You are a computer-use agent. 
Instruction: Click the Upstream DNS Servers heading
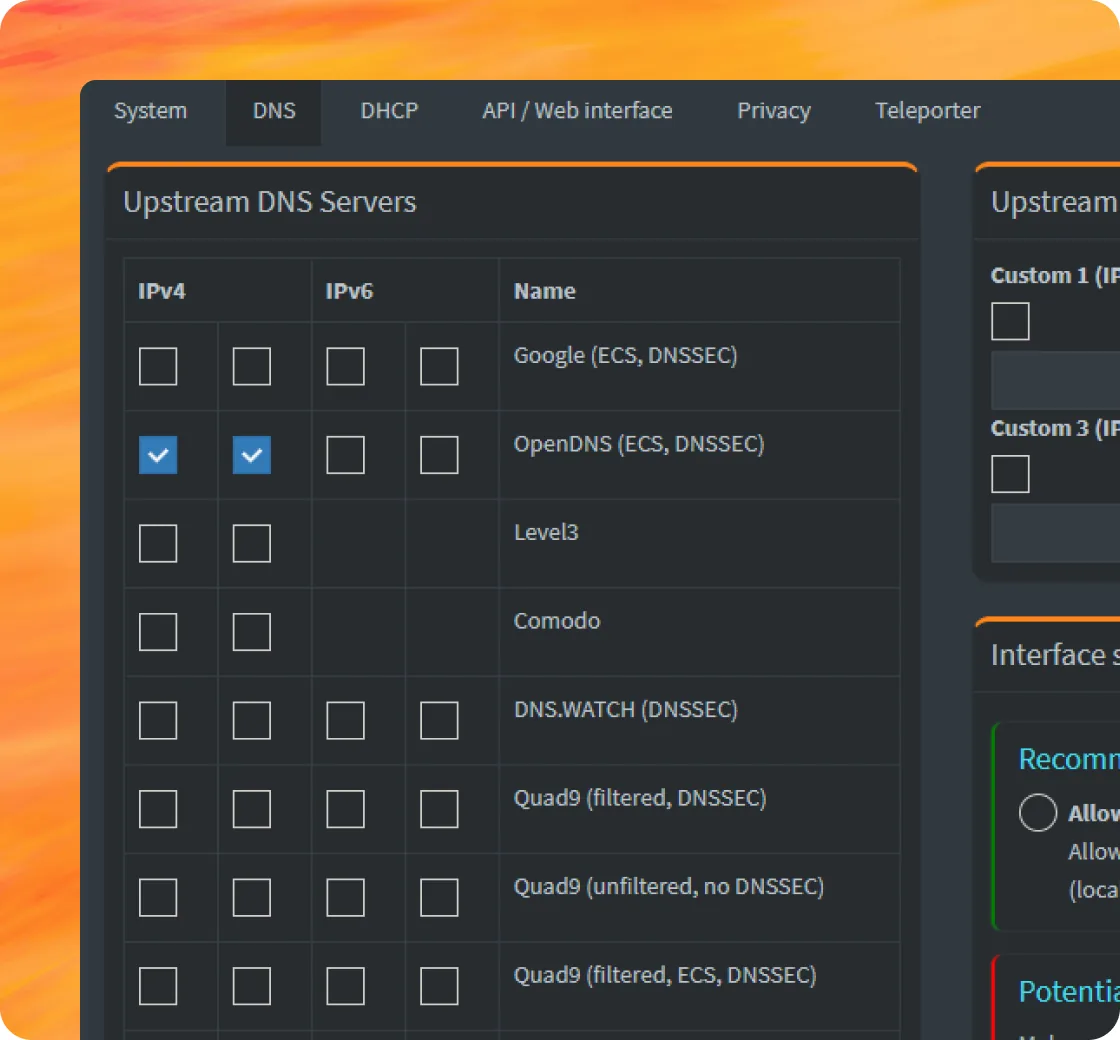click(269, 202)
